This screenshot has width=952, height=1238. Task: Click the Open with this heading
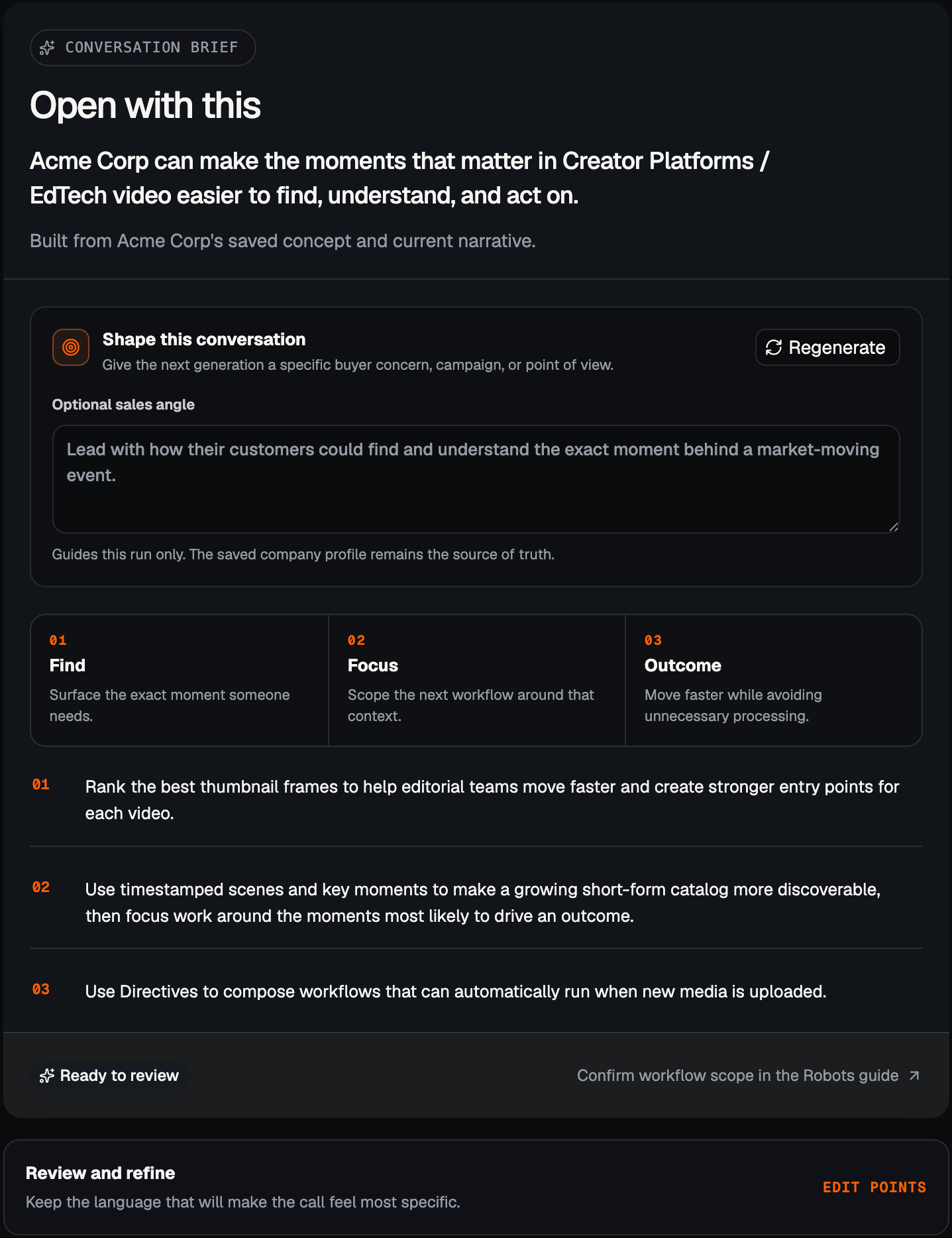click(x=146, y=105)
